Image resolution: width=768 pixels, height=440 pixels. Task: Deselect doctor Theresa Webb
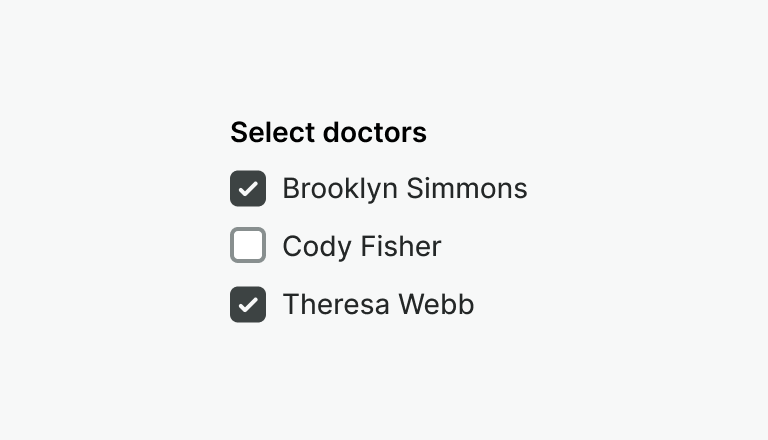click(x=248, y=304)
